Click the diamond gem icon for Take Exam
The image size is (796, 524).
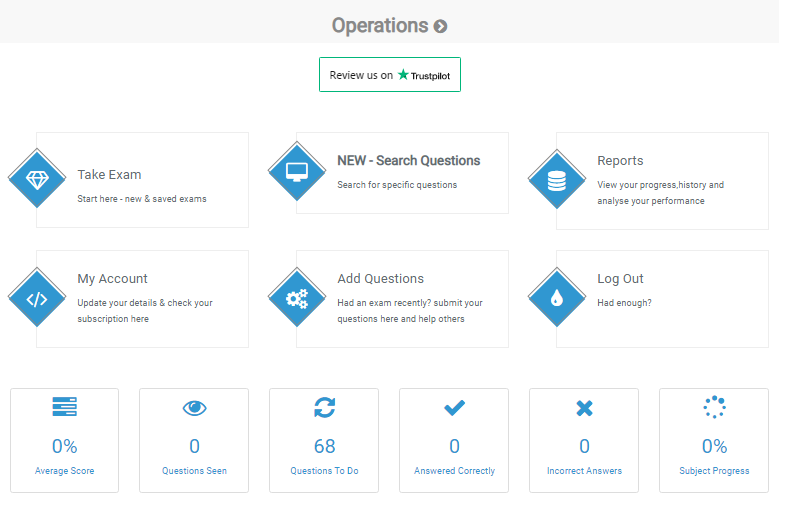37,180
